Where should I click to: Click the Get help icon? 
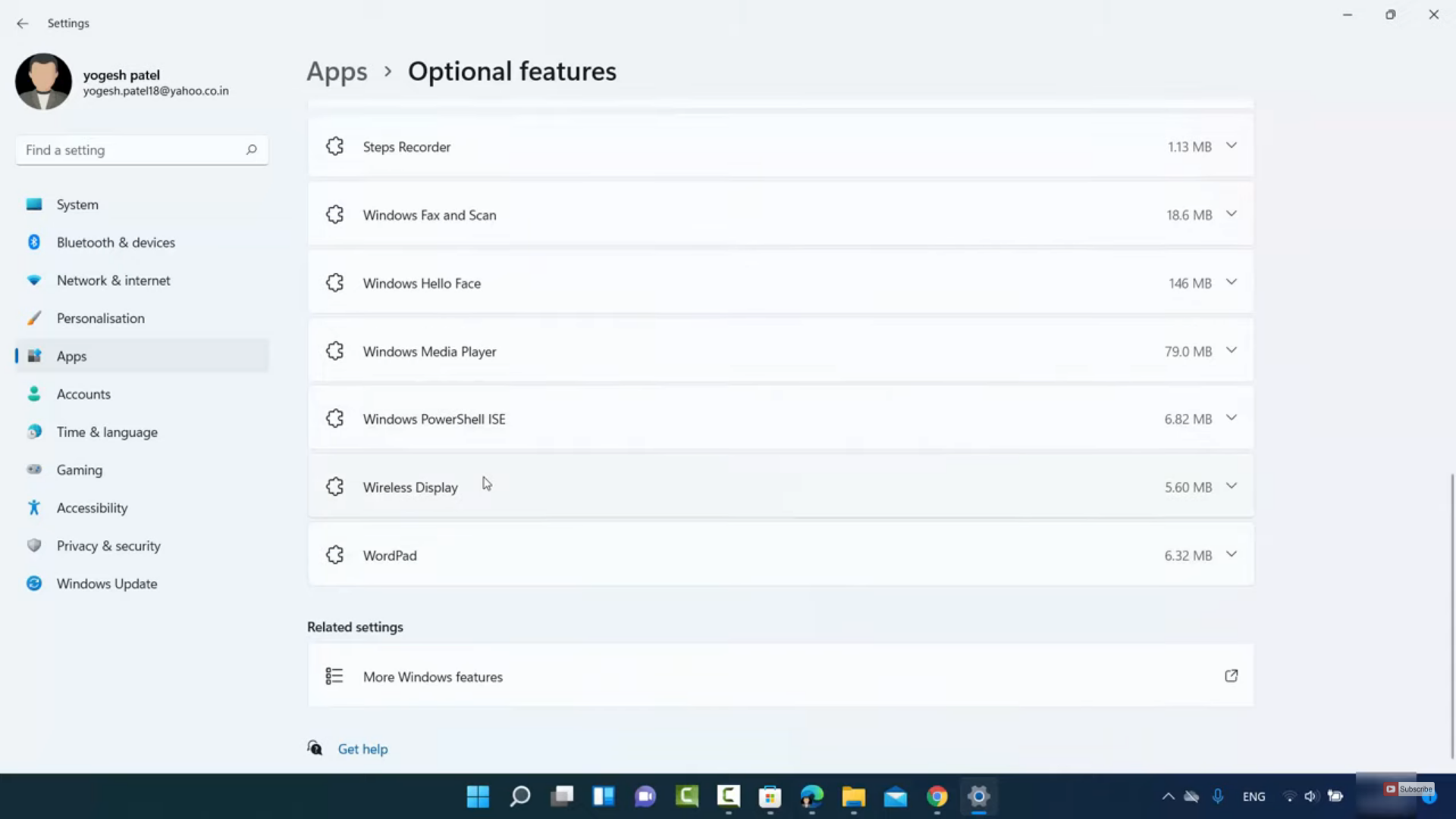coord(315,748)
